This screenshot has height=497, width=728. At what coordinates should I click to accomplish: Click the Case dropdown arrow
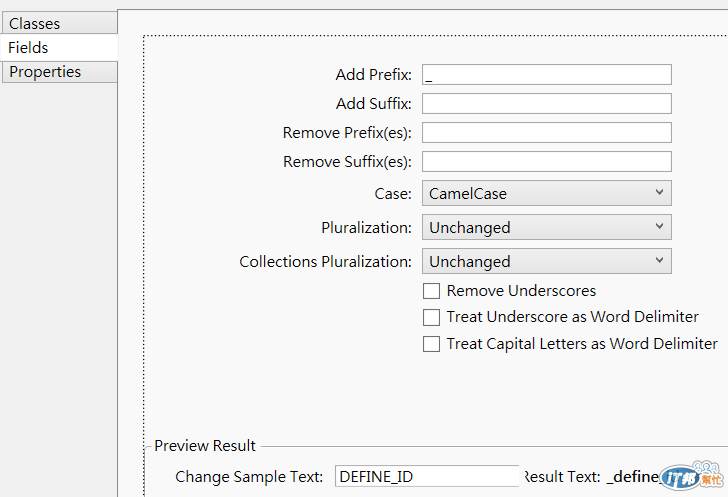point(660,192)
